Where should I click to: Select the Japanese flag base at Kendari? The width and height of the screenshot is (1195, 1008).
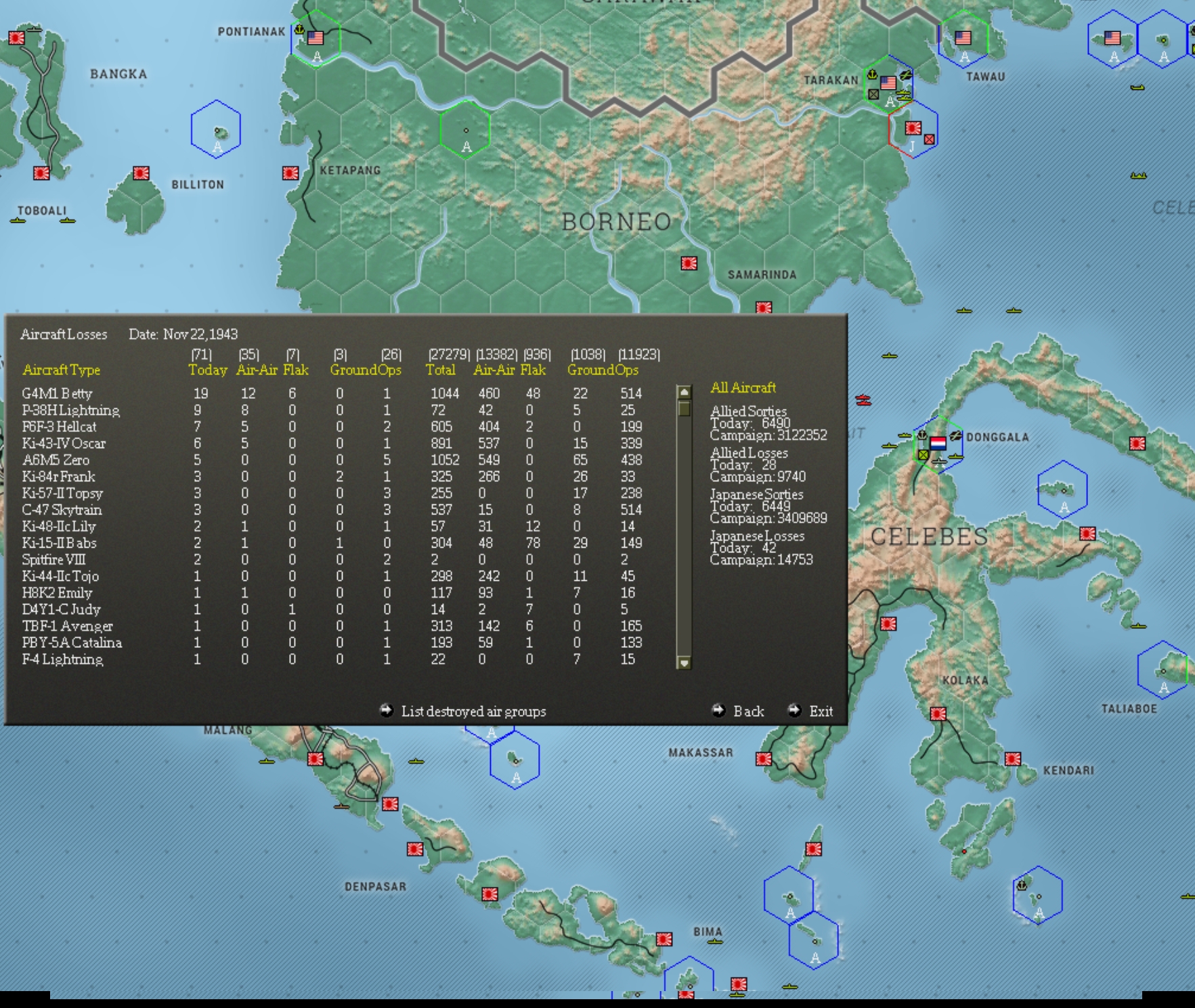1013,760
